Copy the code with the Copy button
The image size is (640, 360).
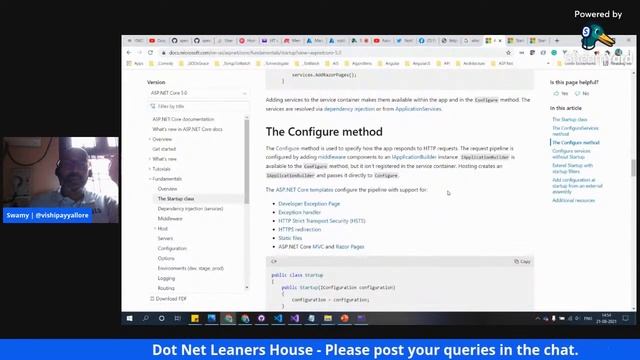tap(522, 262)
